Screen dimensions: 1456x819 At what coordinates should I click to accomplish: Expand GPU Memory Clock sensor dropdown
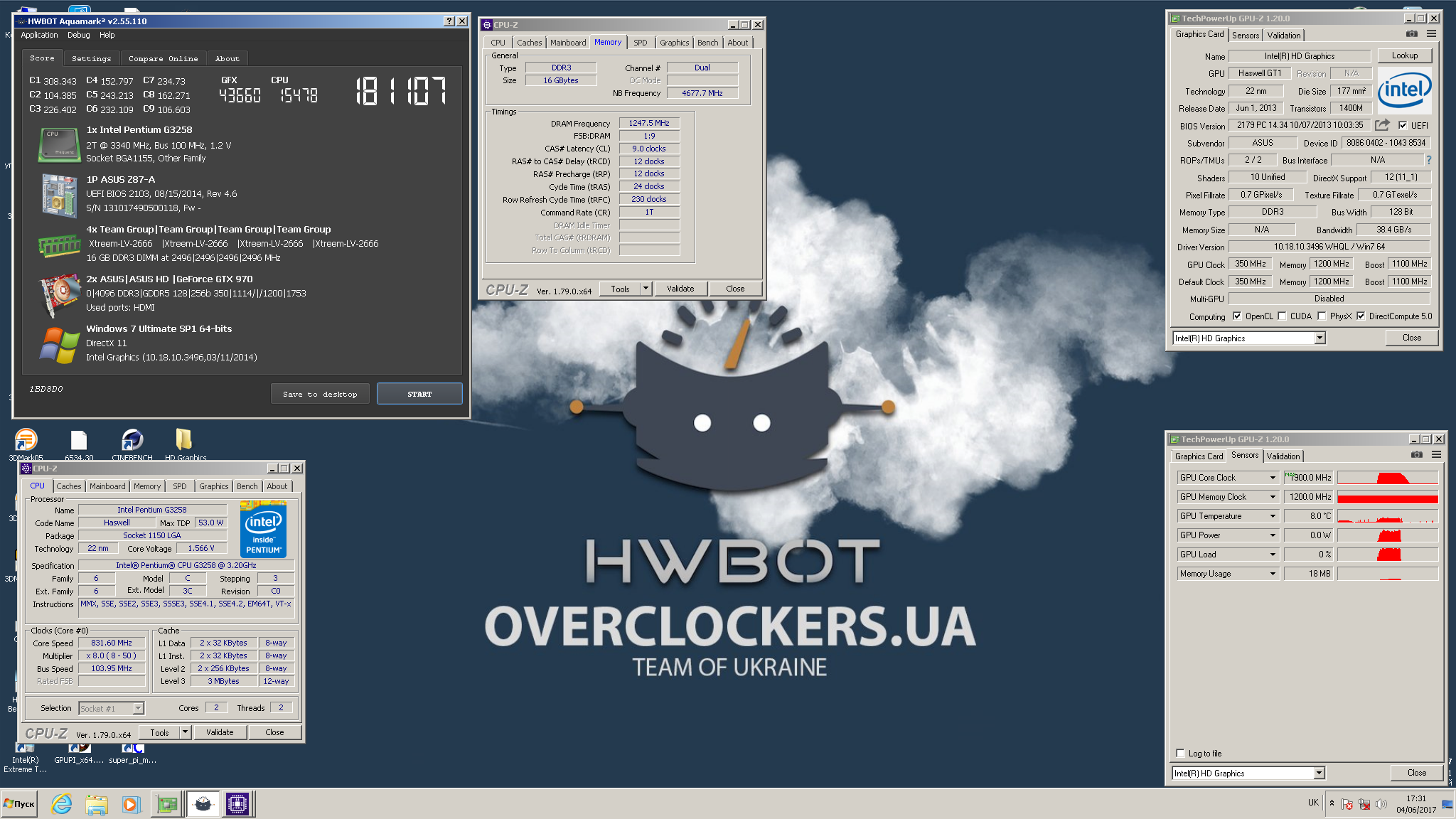(x=1273, y=497)
